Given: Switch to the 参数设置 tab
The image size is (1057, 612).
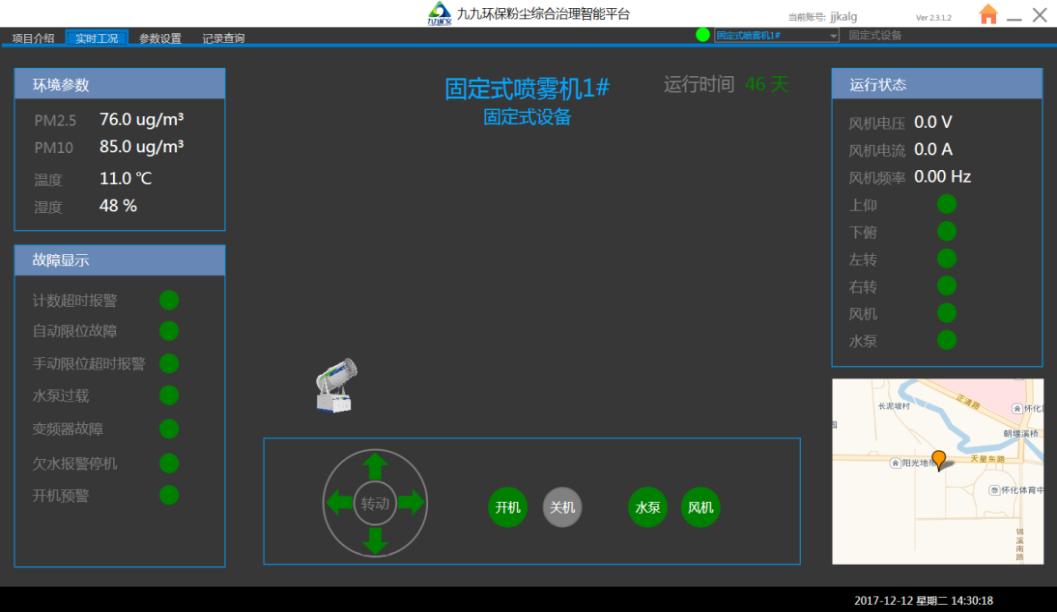Looking at the screenshot, I should click(x=160, y=38).
